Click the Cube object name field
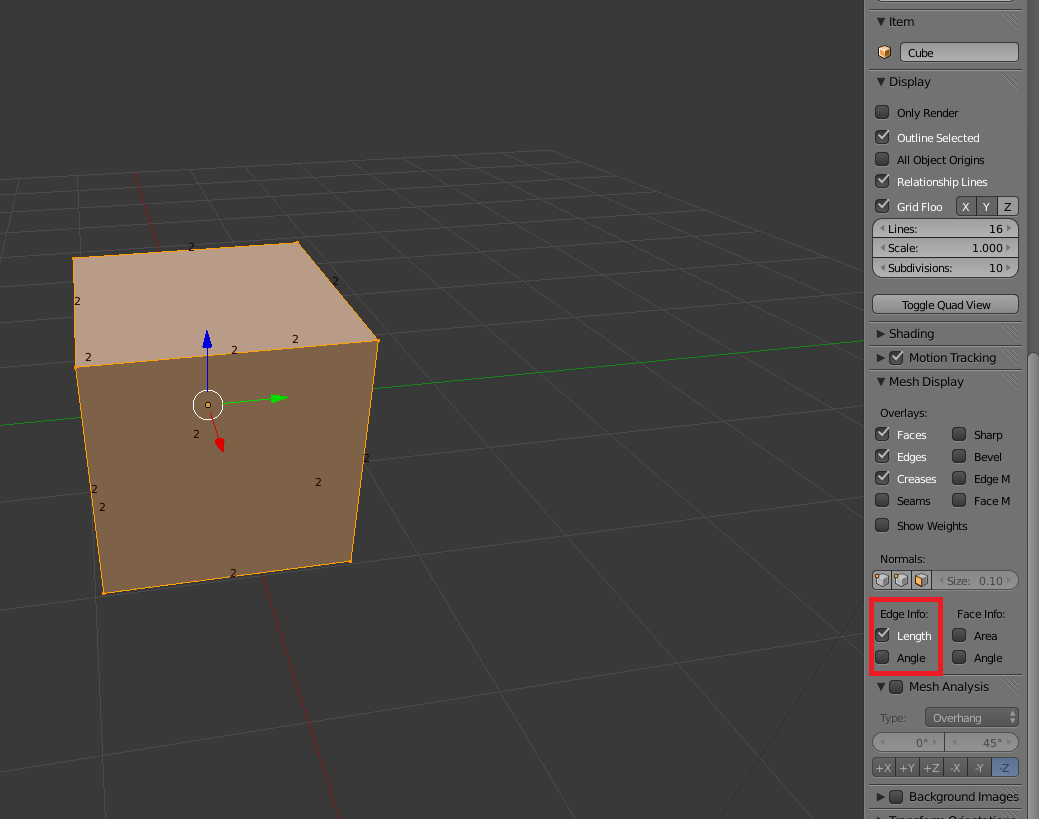 pyautogui.click(x=958, y=53)
